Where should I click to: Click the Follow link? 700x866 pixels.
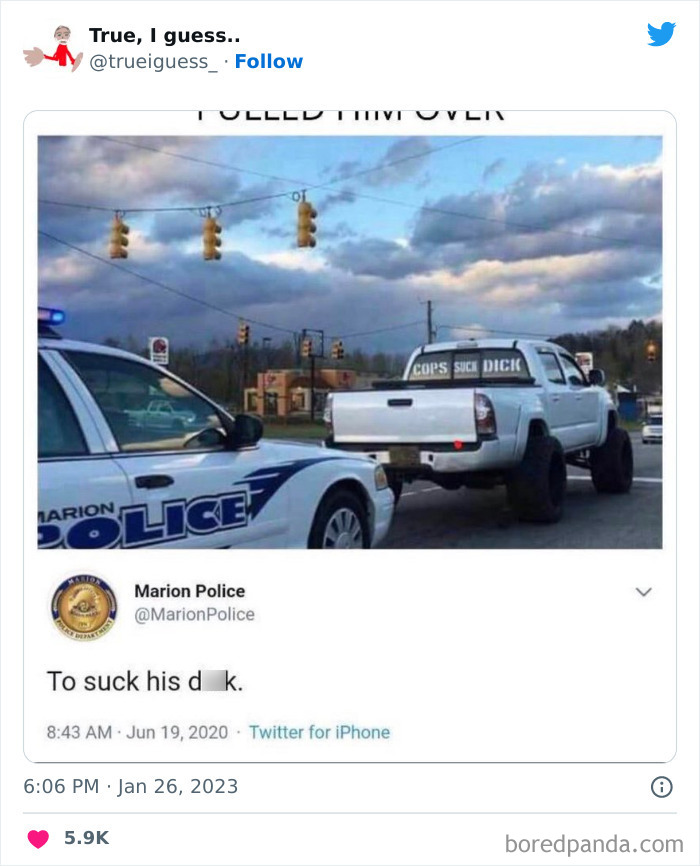coord(269,61)
